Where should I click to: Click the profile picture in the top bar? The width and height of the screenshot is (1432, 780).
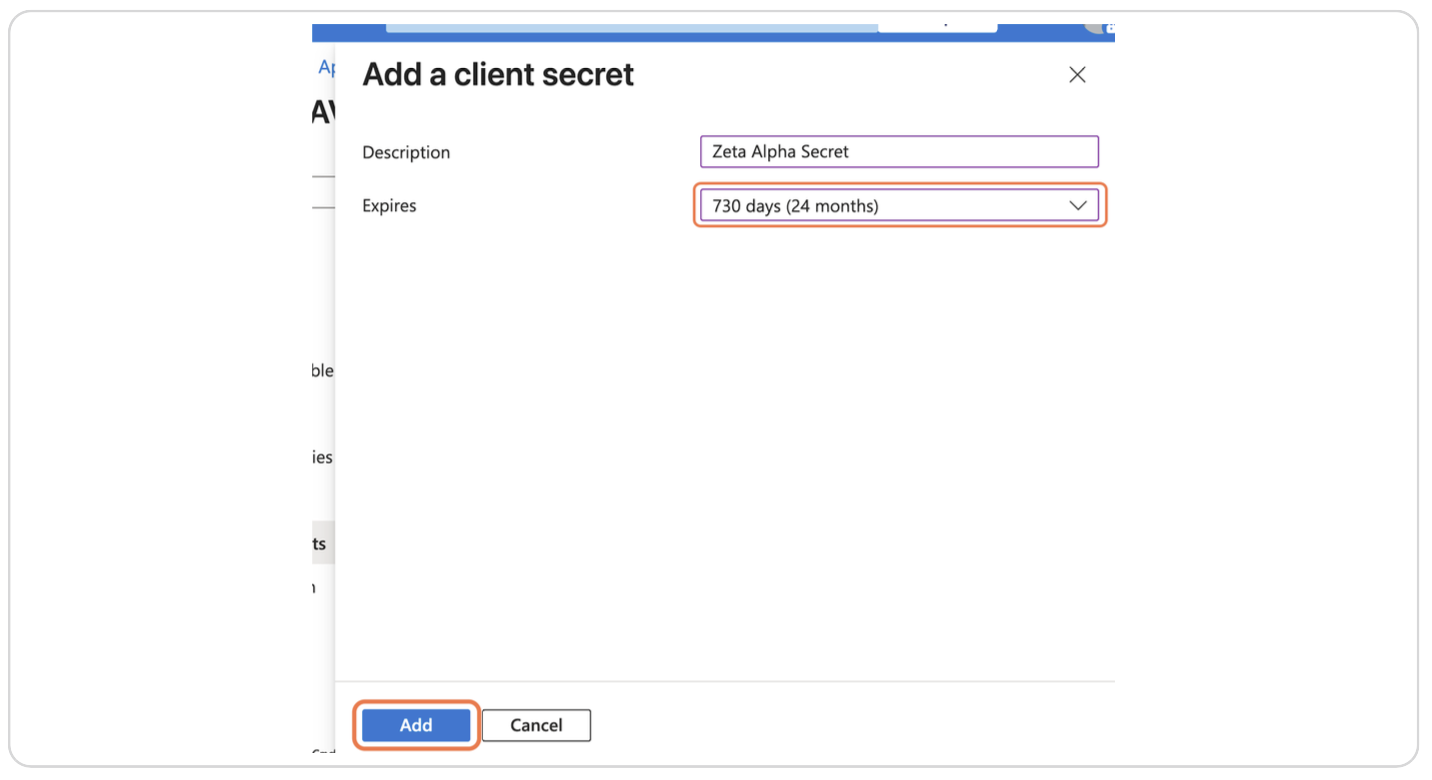point(1097,27)
